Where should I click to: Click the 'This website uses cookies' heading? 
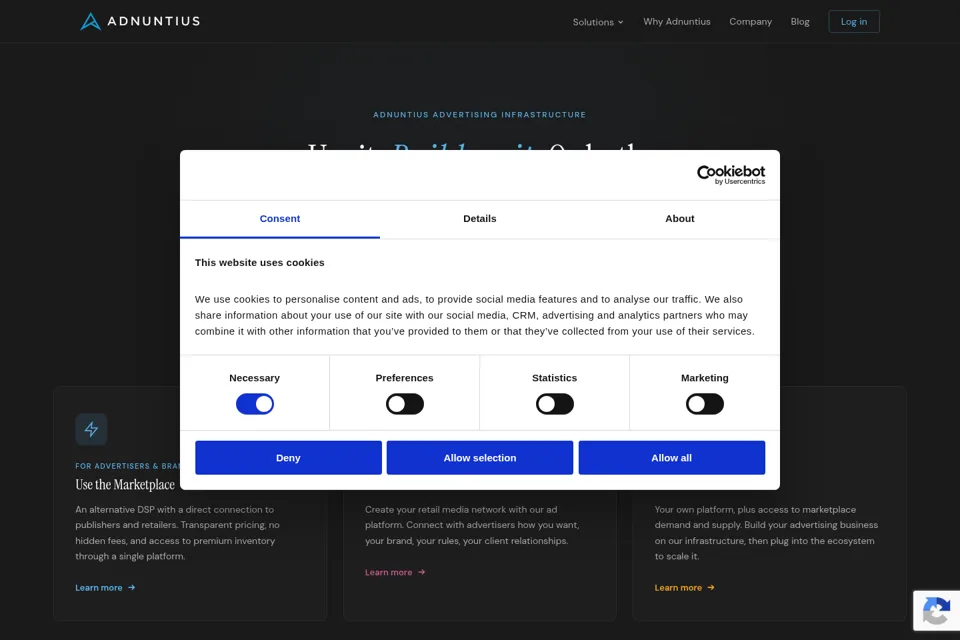tap(260, 262)
